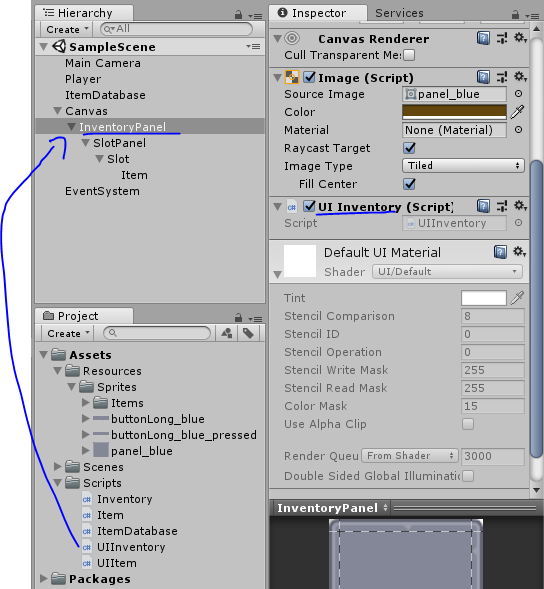The width and height of the screenshot is (544, 589).
Task: Expand the Items folder
Action: [86, 403]
